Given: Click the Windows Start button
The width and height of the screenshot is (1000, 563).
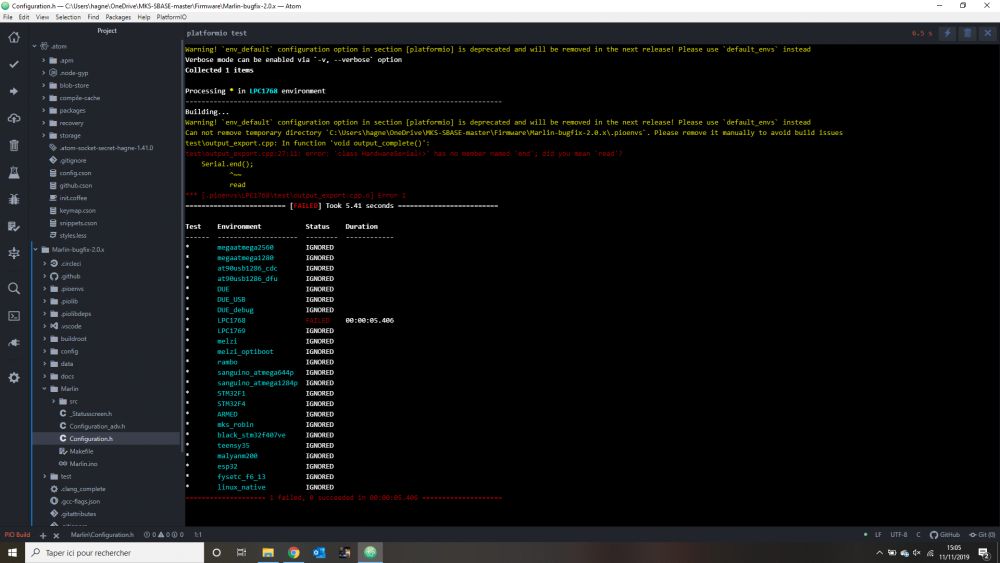Looking at the screenshot, I should [12, 553].
